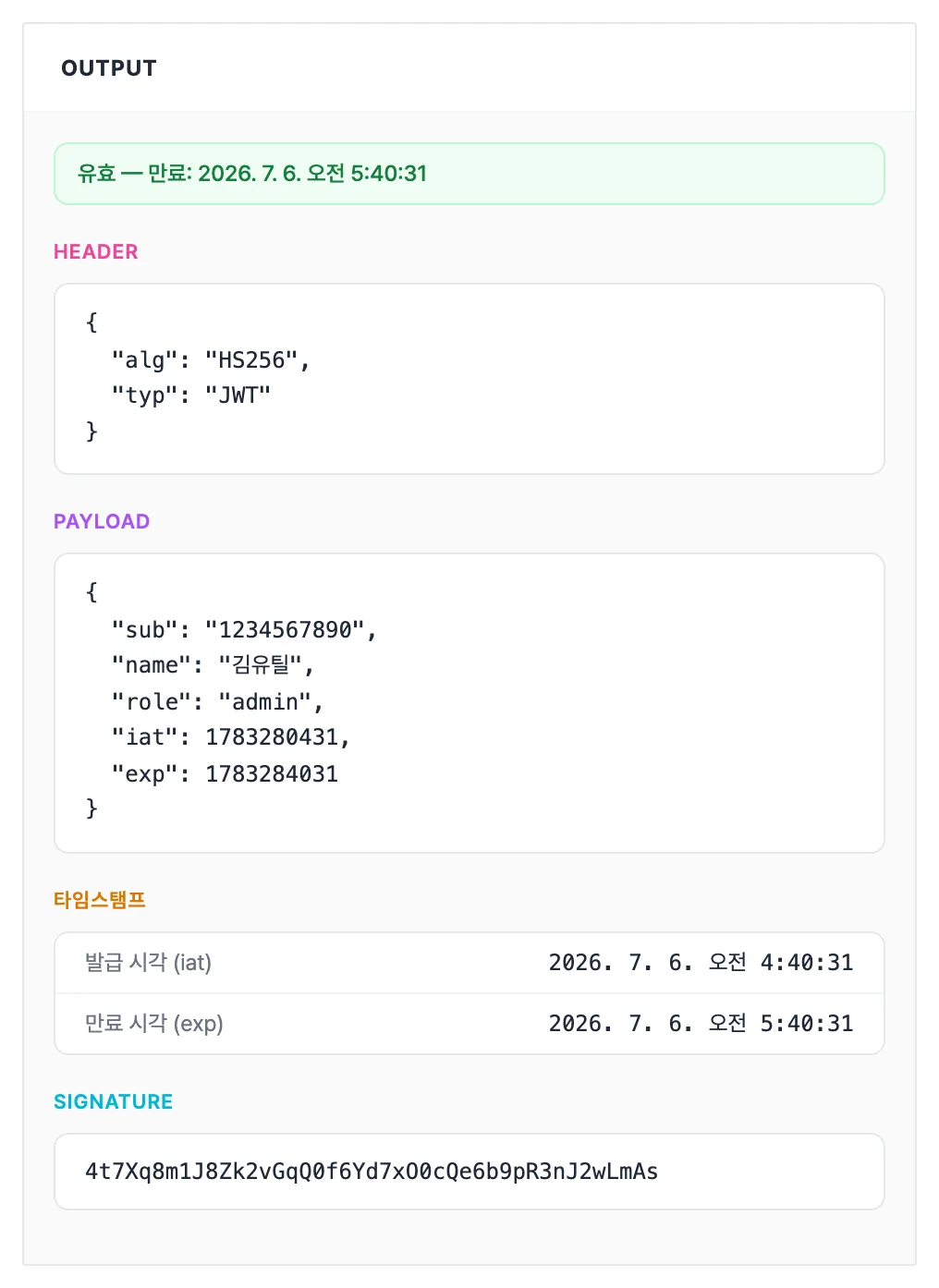Select the green validity status banner
Viewport: 939px width, 1288px height.
pyautogui.click(x=469, y=174)
